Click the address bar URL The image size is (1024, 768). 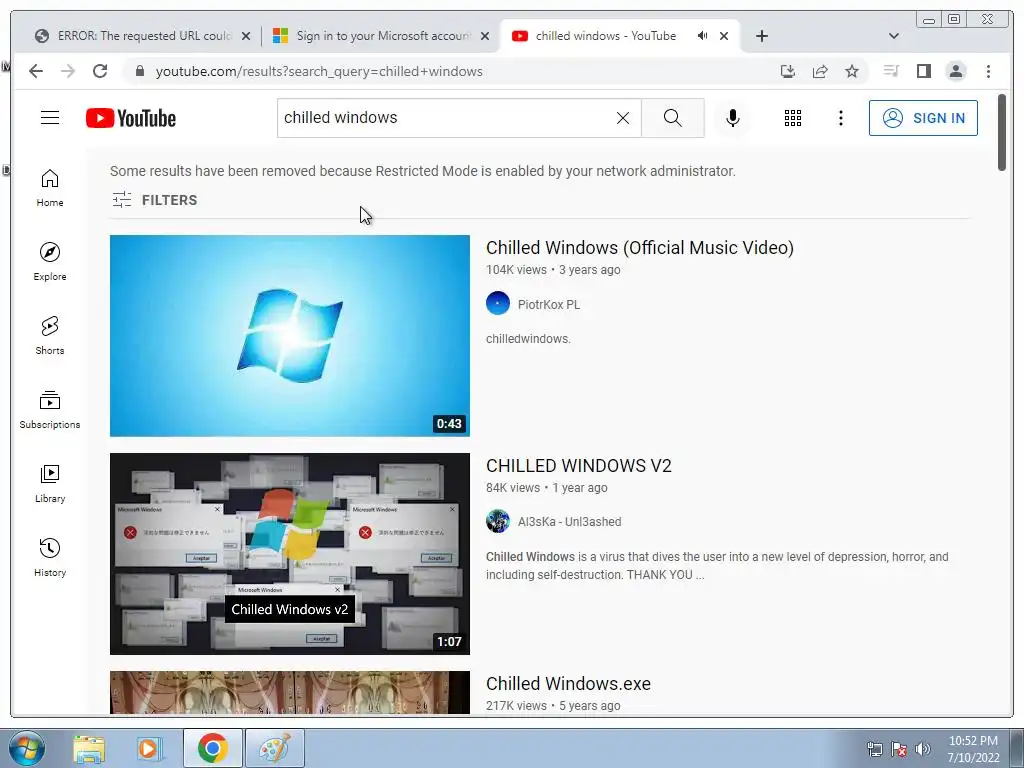[x=319, y=72]
